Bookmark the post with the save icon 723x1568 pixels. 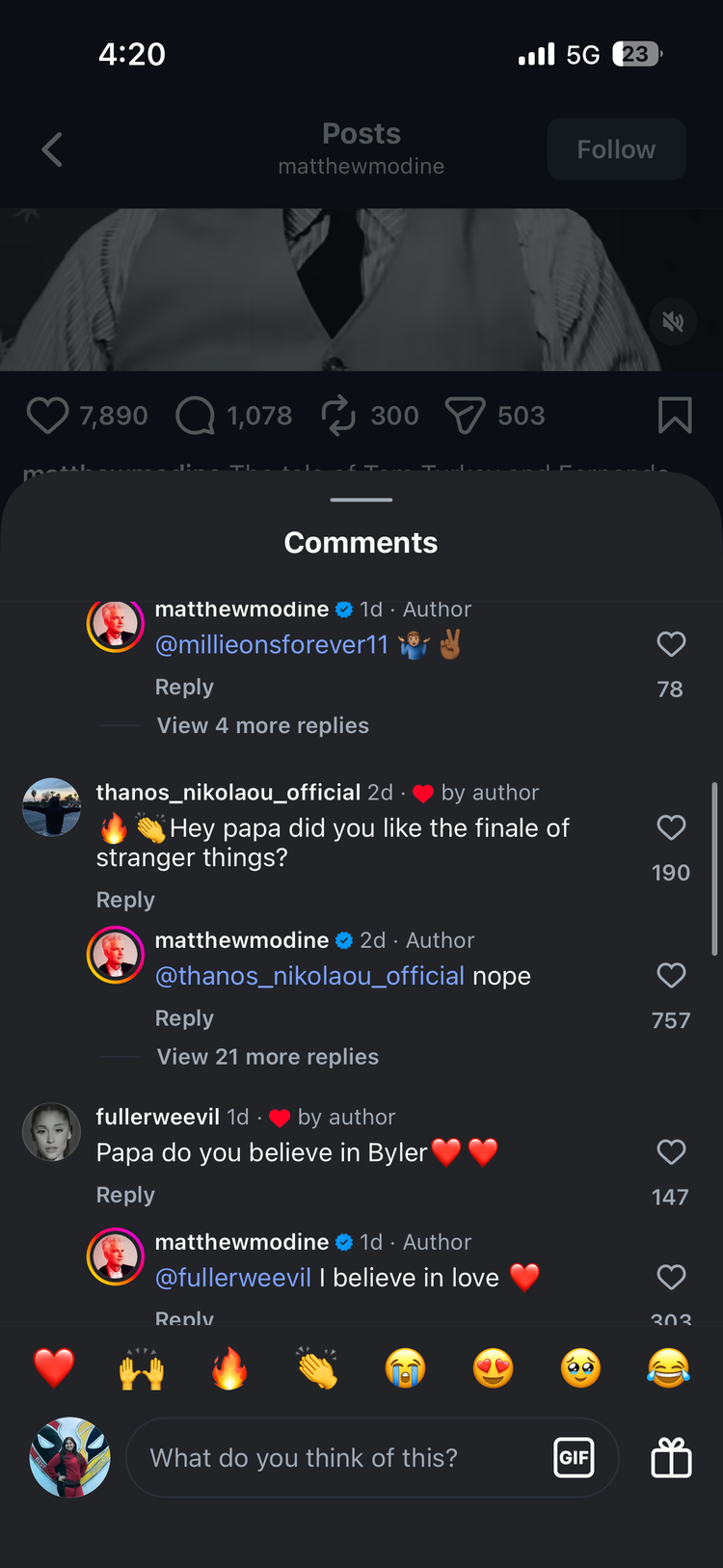[x=675, y=416]
